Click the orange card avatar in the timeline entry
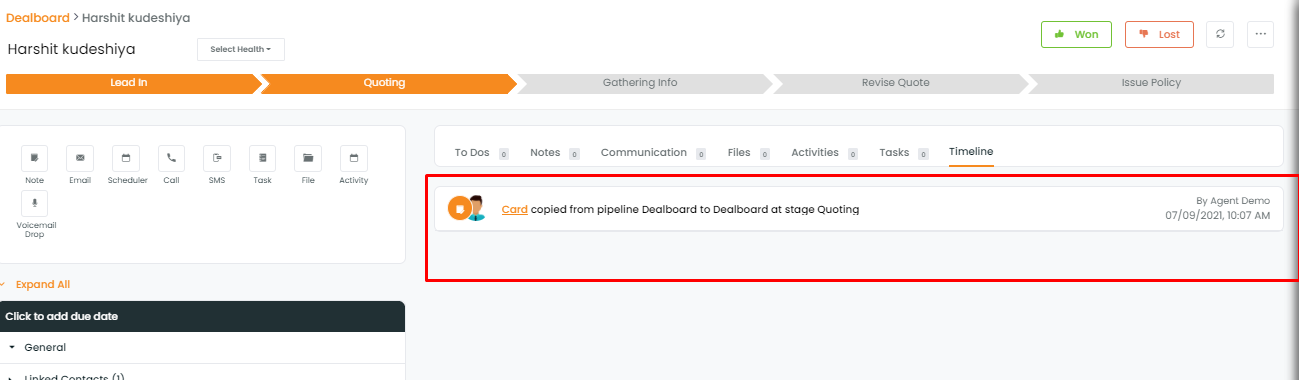1299x380 pixels. tap(459, 209)
